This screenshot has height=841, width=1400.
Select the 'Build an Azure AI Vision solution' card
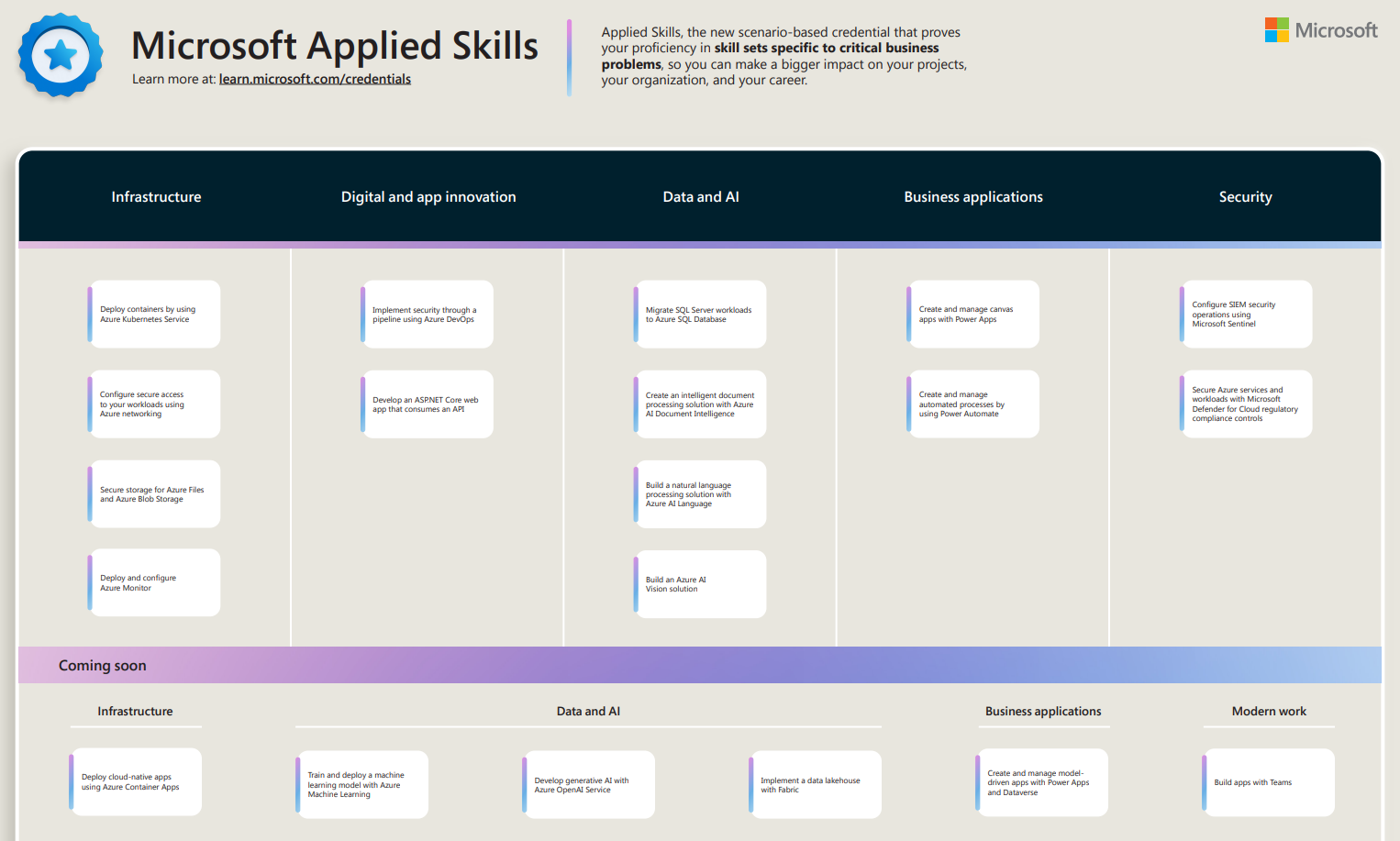700,583
